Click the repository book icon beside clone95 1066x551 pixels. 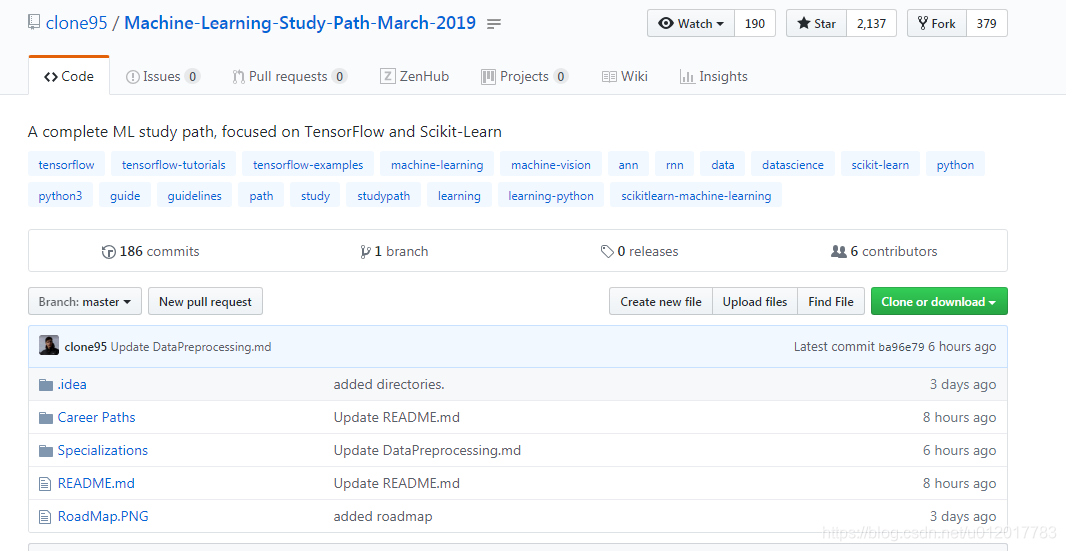(34, 22)
